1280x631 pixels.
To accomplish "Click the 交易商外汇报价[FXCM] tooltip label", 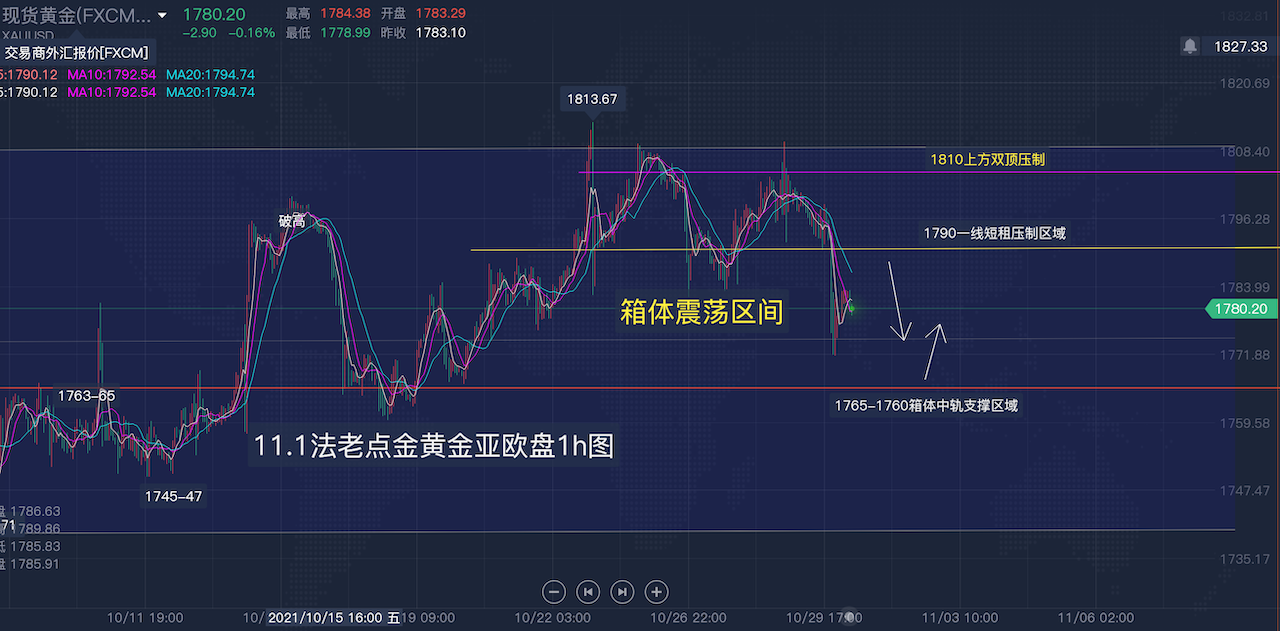I will pyautogui.click(x=76, y=53).
